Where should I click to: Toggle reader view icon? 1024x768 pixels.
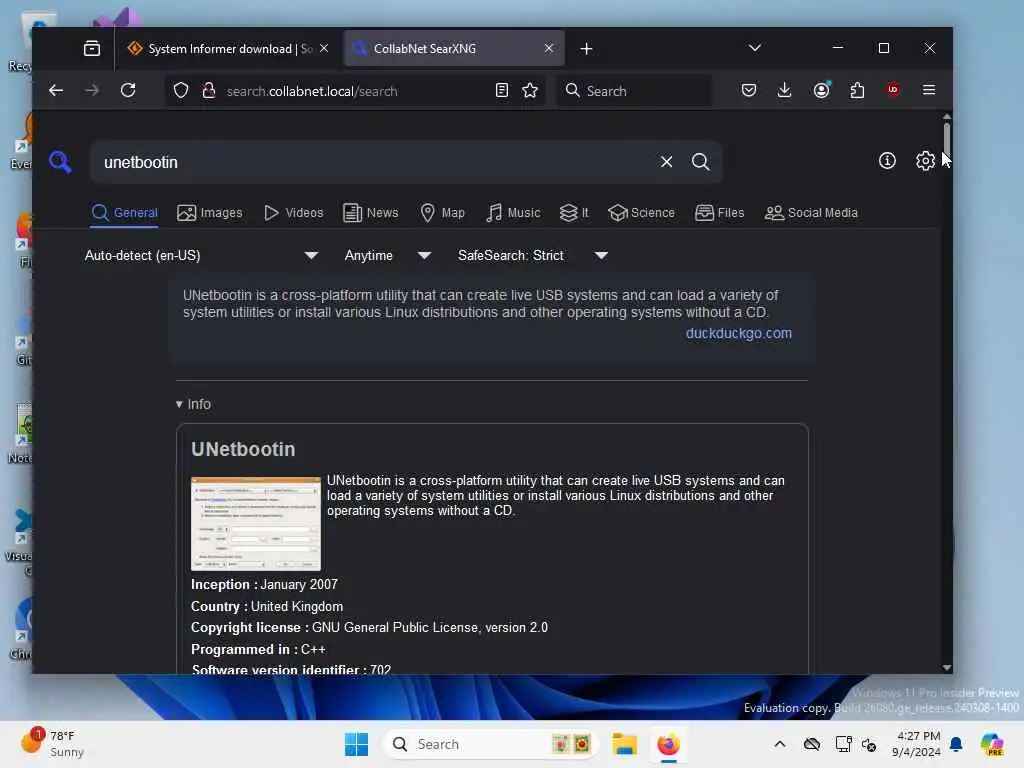coord(502,90)
